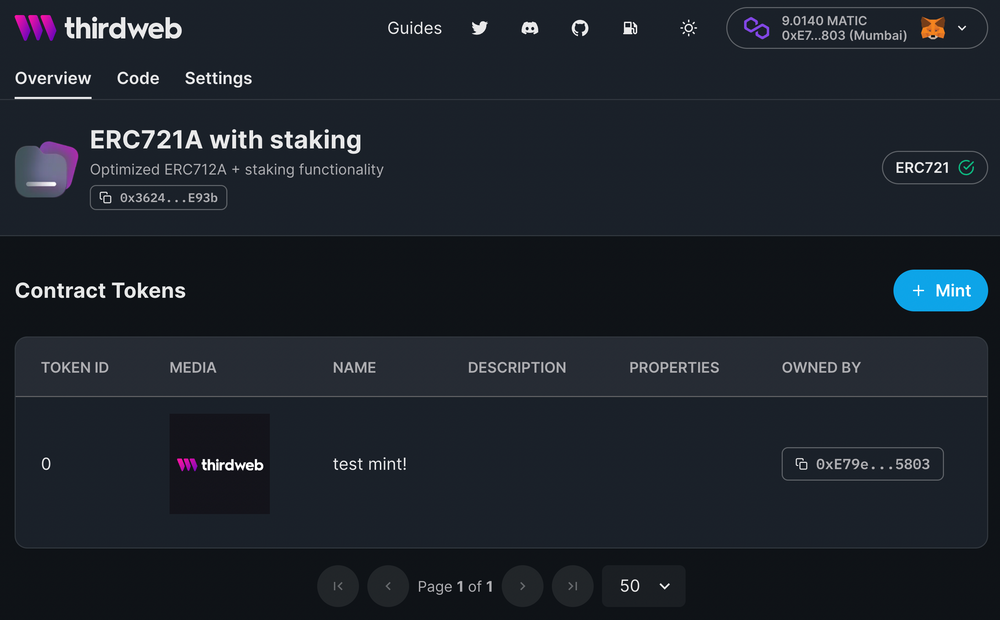
Task: Open the connected wallet dropdown
Action: (x=856, y=28)
